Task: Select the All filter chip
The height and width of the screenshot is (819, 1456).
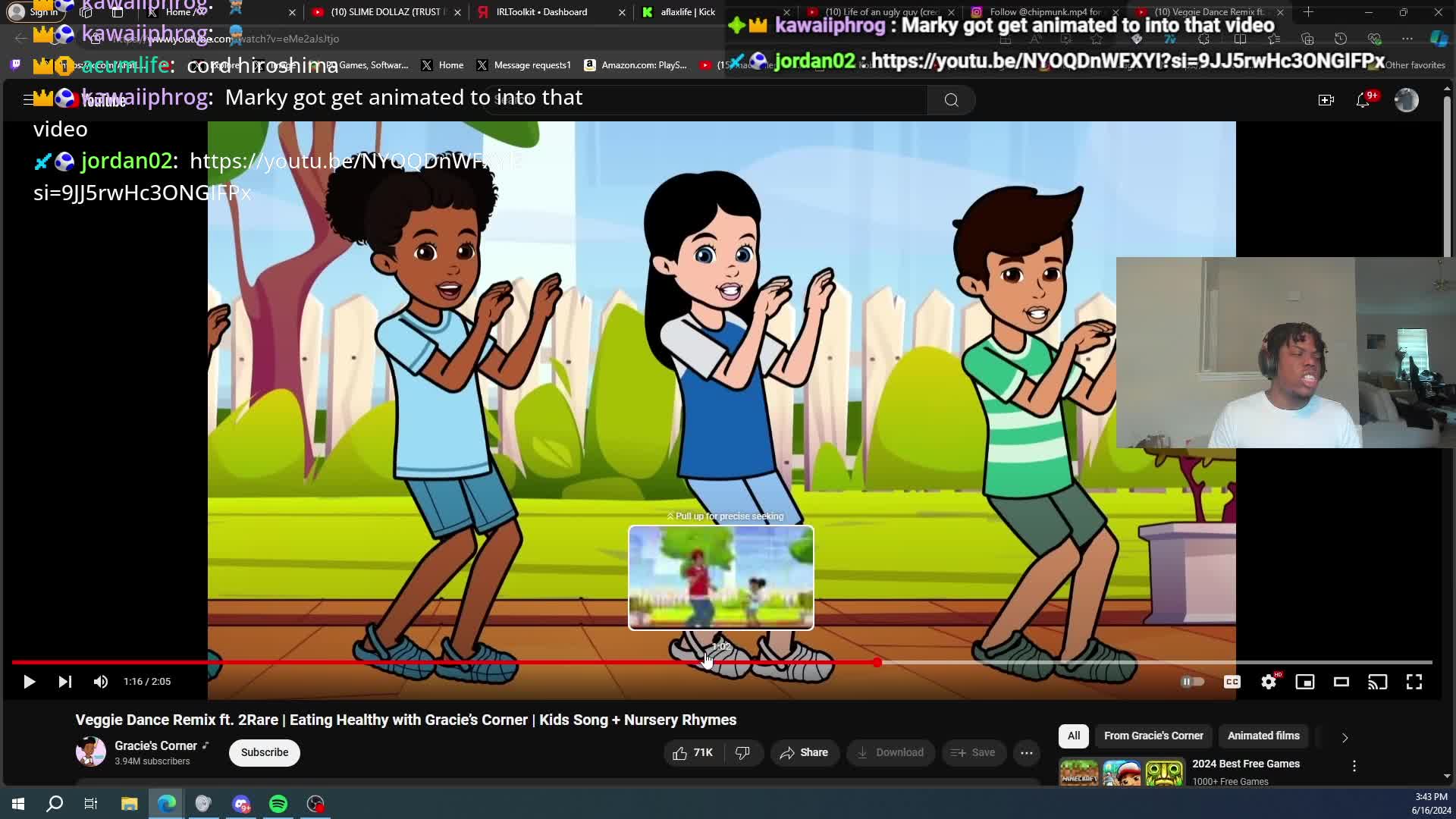Action: click(x=1074, y=736)
